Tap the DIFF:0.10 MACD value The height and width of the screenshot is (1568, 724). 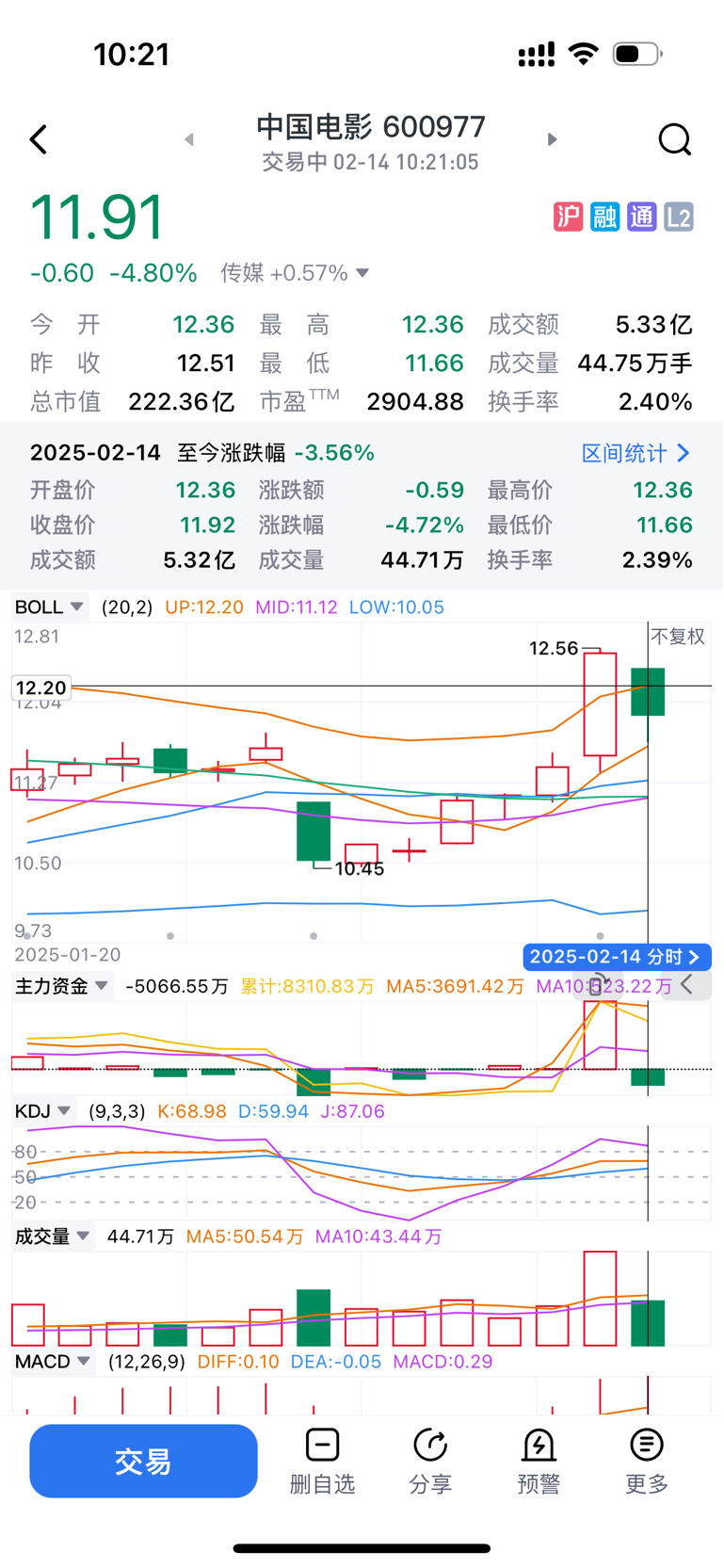[238, 1362]
